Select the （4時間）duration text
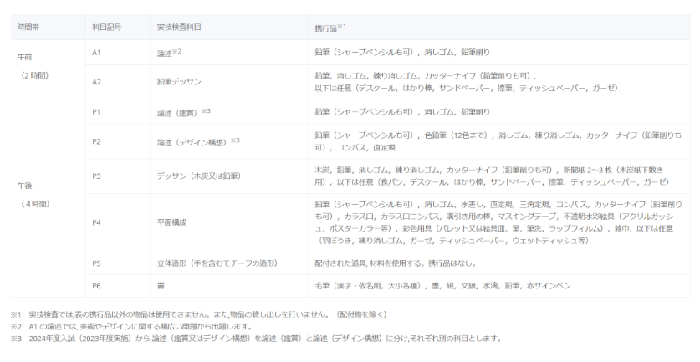Viewport: 700px width, 362px height. [35, 204]
